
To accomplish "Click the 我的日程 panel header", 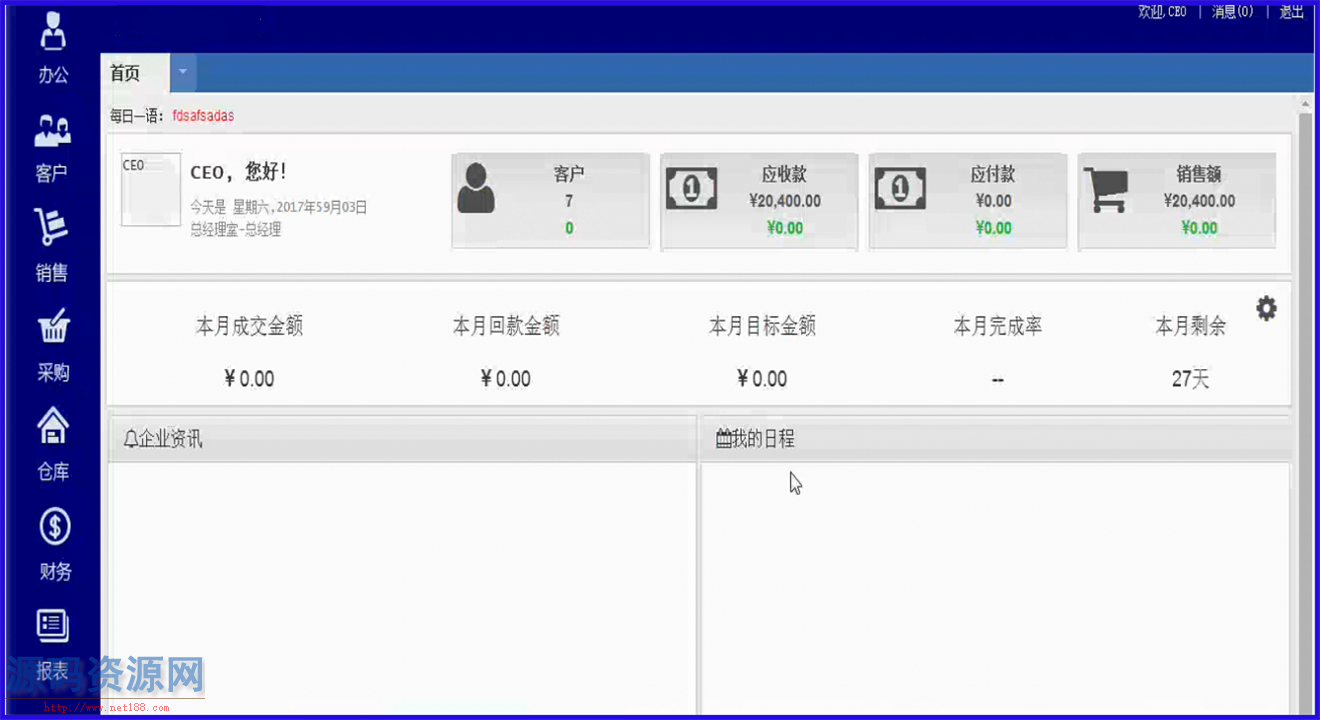I will pos(995,438).
